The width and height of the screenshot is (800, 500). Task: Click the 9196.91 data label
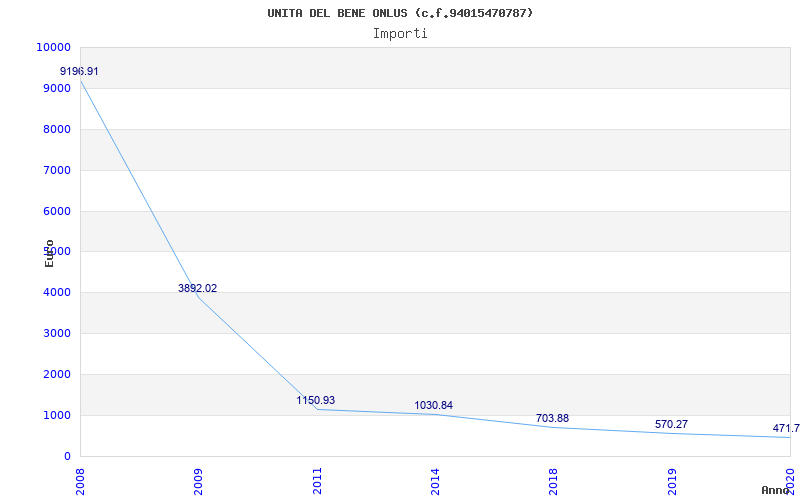click(x=79, y=71)
